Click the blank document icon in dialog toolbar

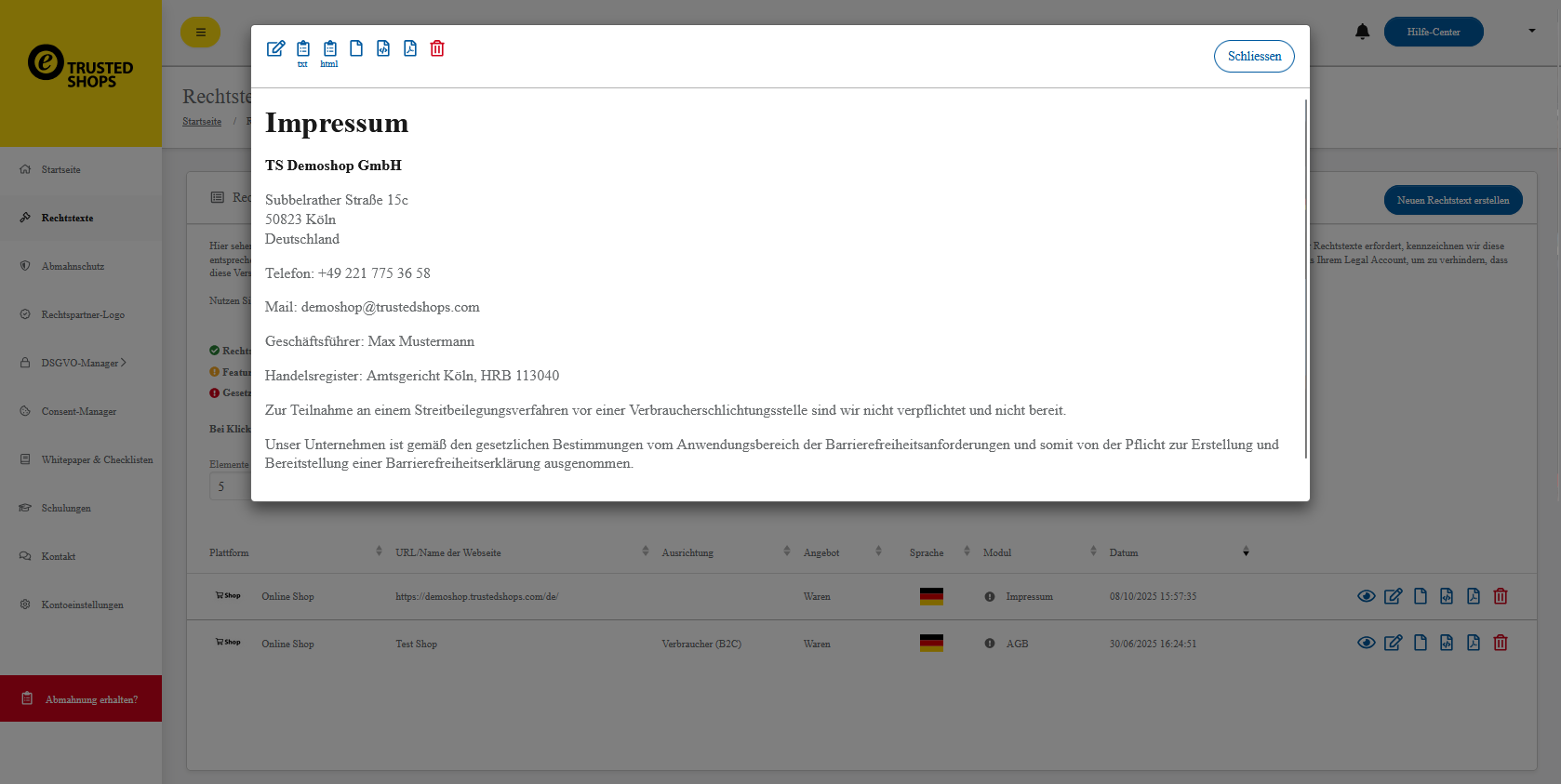[x=356, y=48]
